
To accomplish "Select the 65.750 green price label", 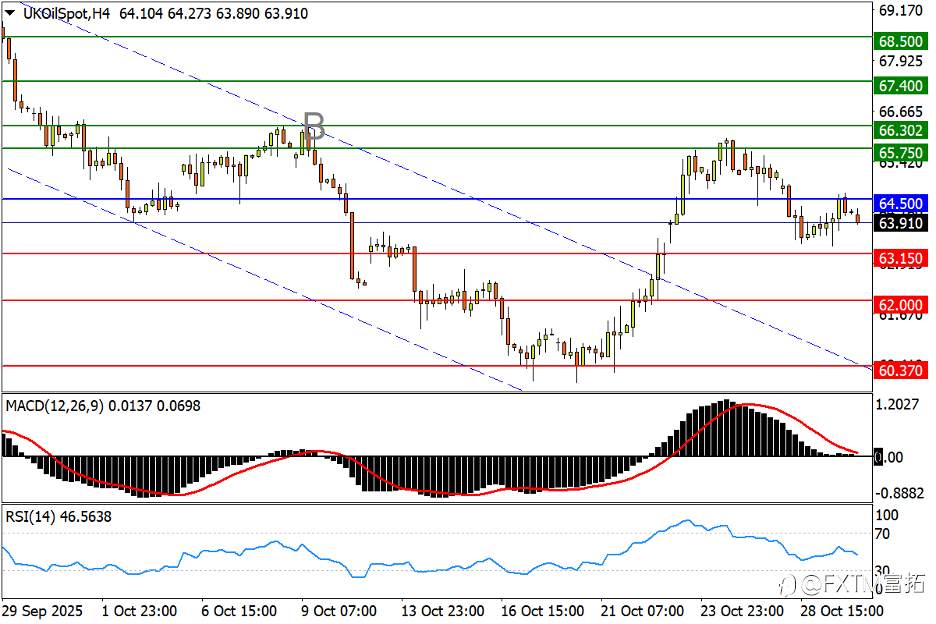I will click(901, 152).
